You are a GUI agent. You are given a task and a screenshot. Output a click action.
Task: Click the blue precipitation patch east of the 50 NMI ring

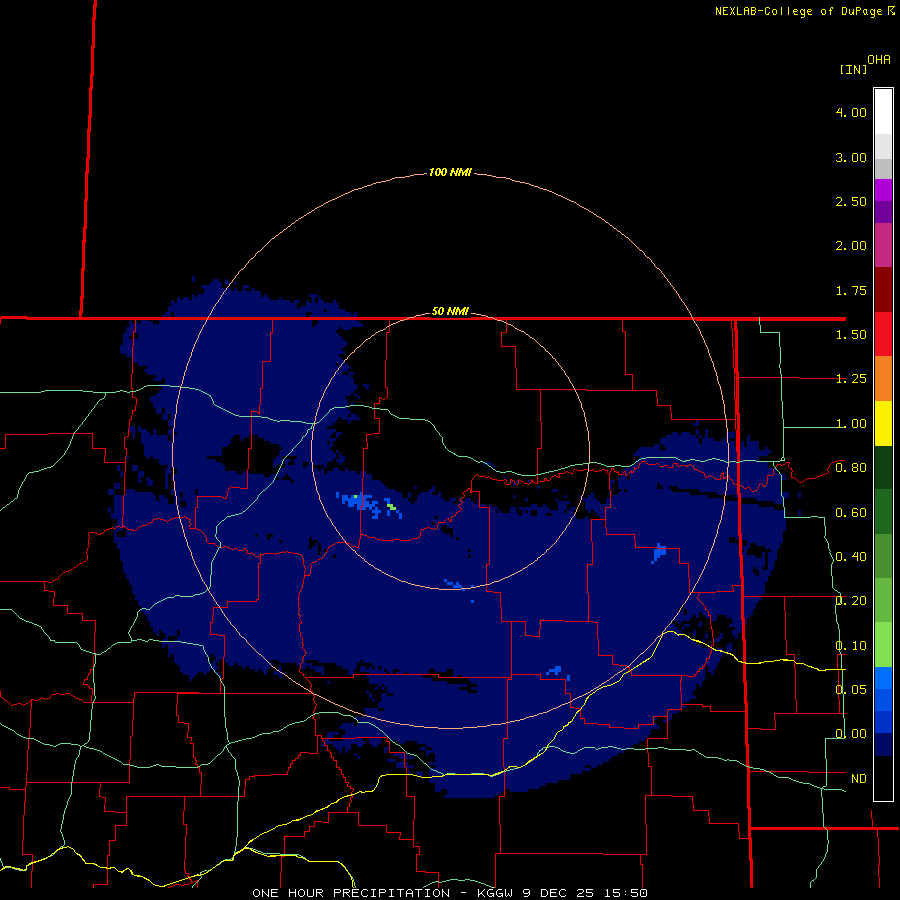click(659, 552)
